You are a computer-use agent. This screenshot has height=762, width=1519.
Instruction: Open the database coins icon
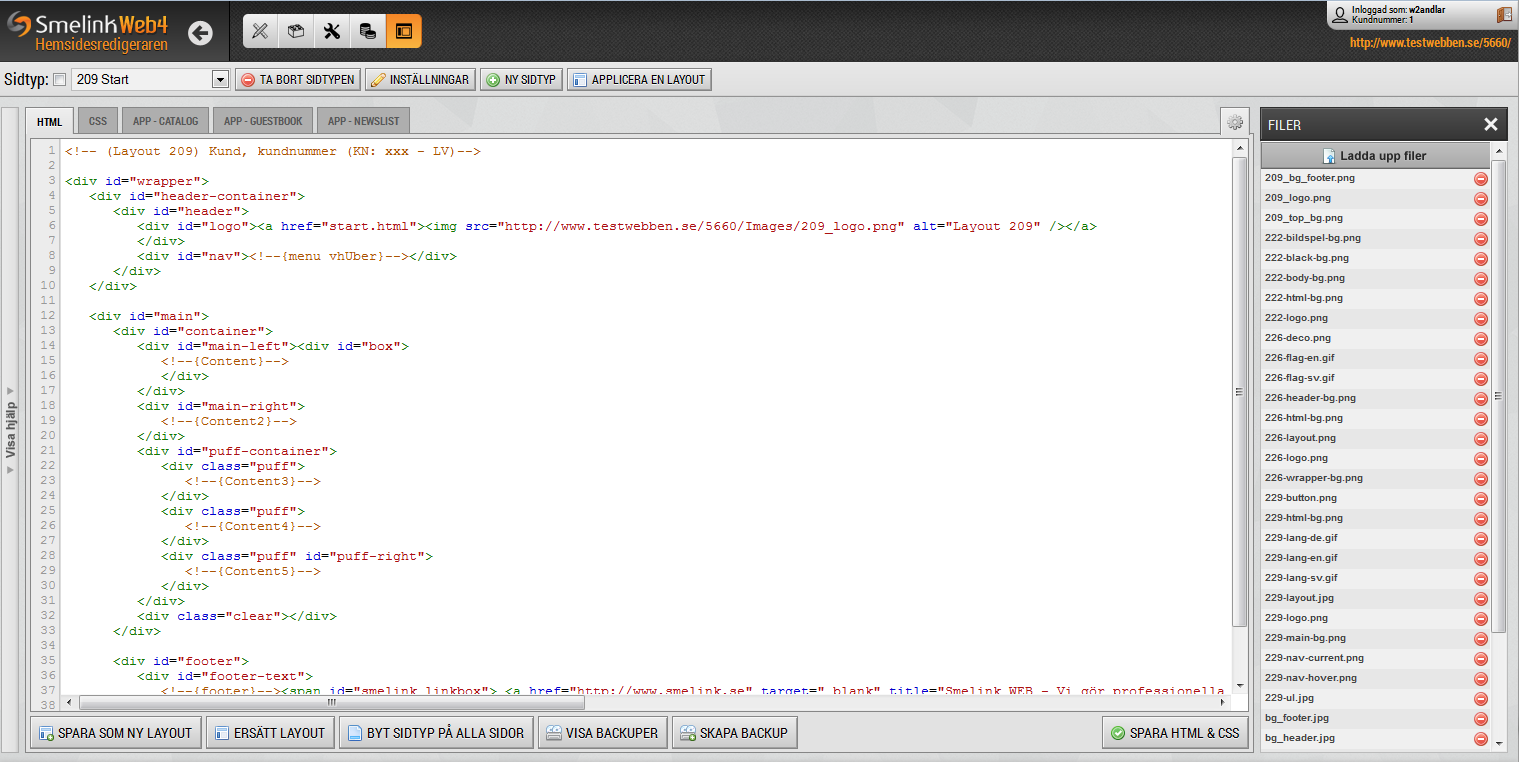(x=368, y=31)
